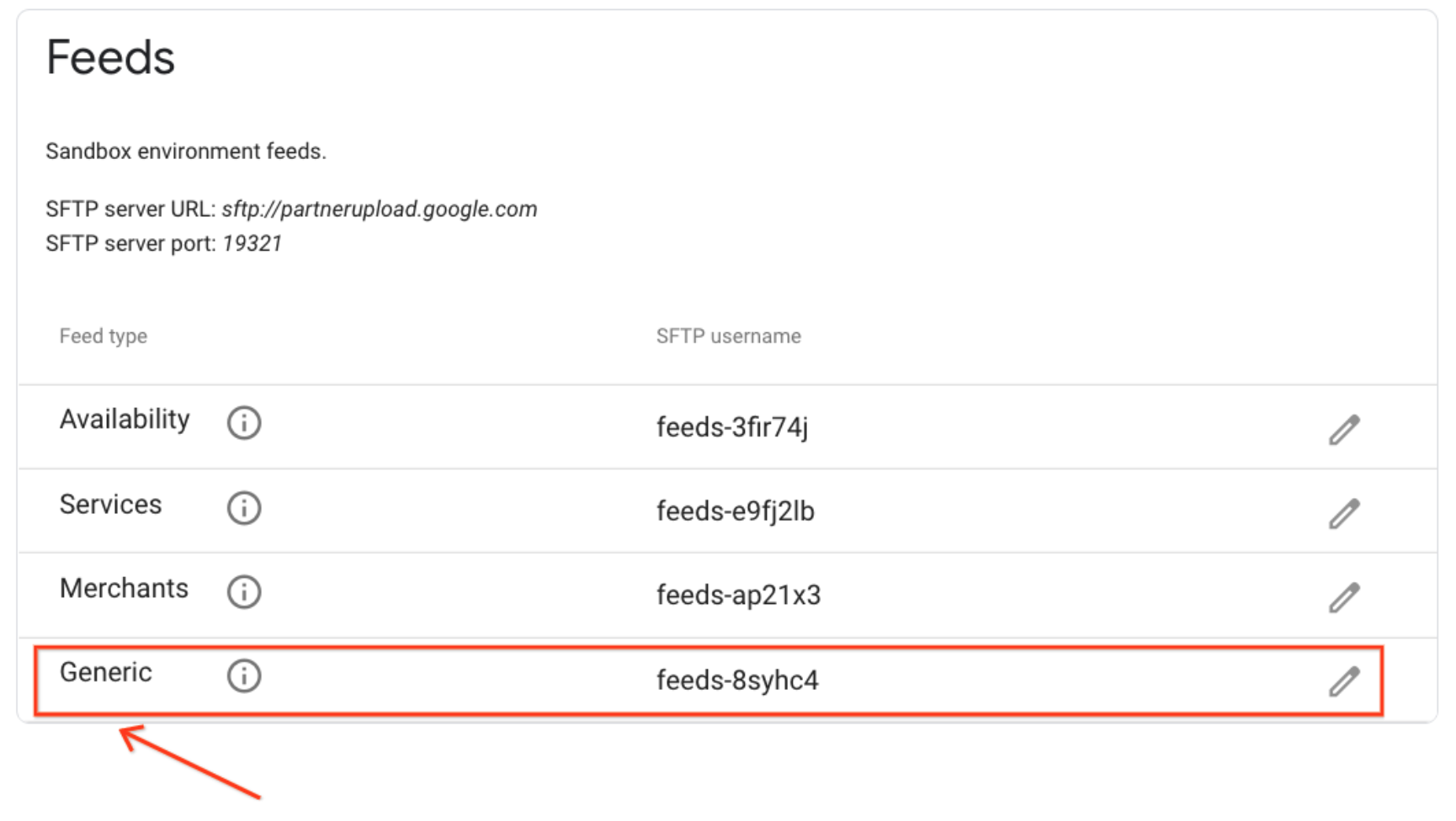View info for the Generic feed type
The image size is (1456, 821).
click(x=243, y=675)
